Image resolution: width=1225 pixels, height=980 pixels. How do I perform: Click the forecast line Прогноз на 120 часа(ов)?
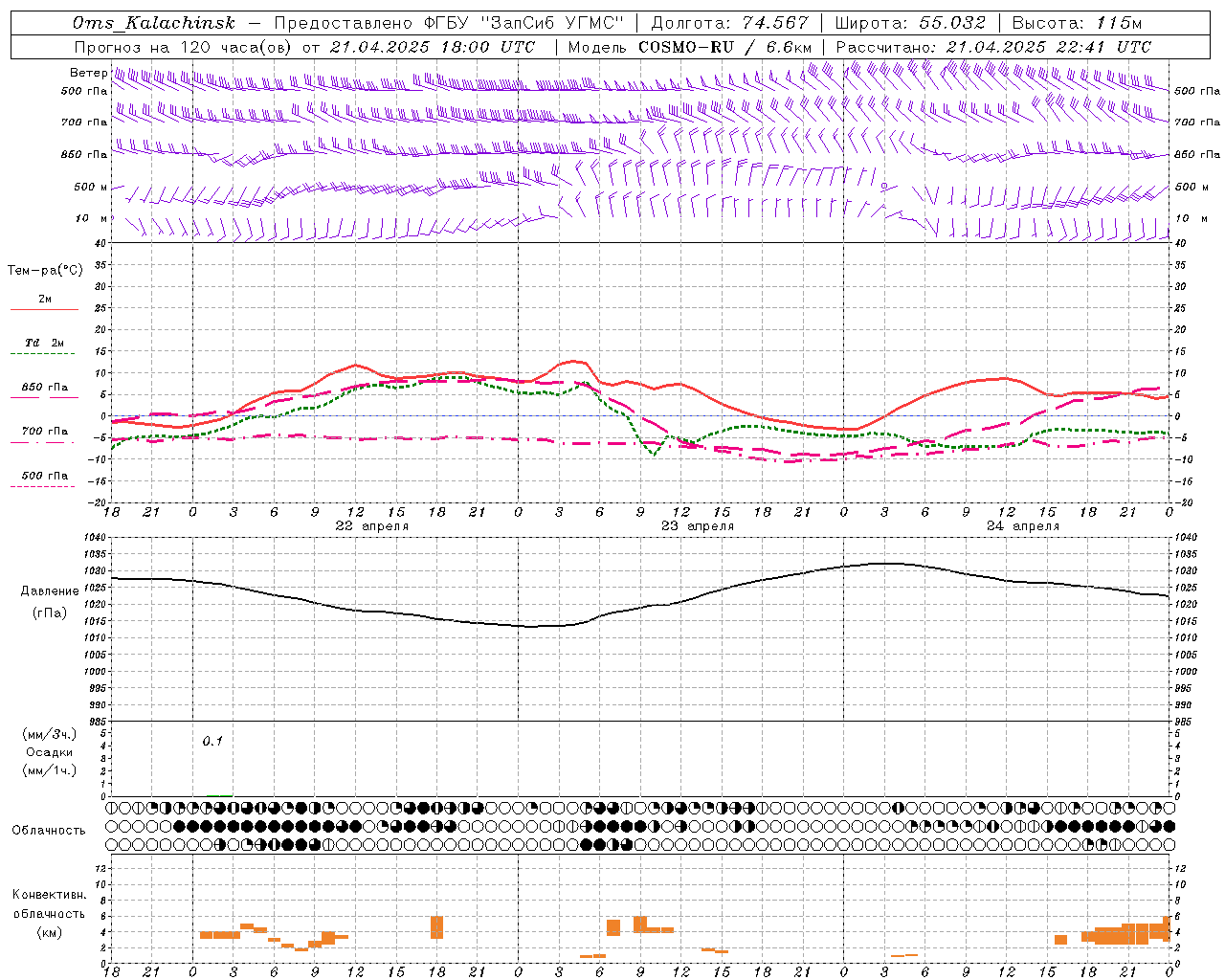(x=184, y=47)
